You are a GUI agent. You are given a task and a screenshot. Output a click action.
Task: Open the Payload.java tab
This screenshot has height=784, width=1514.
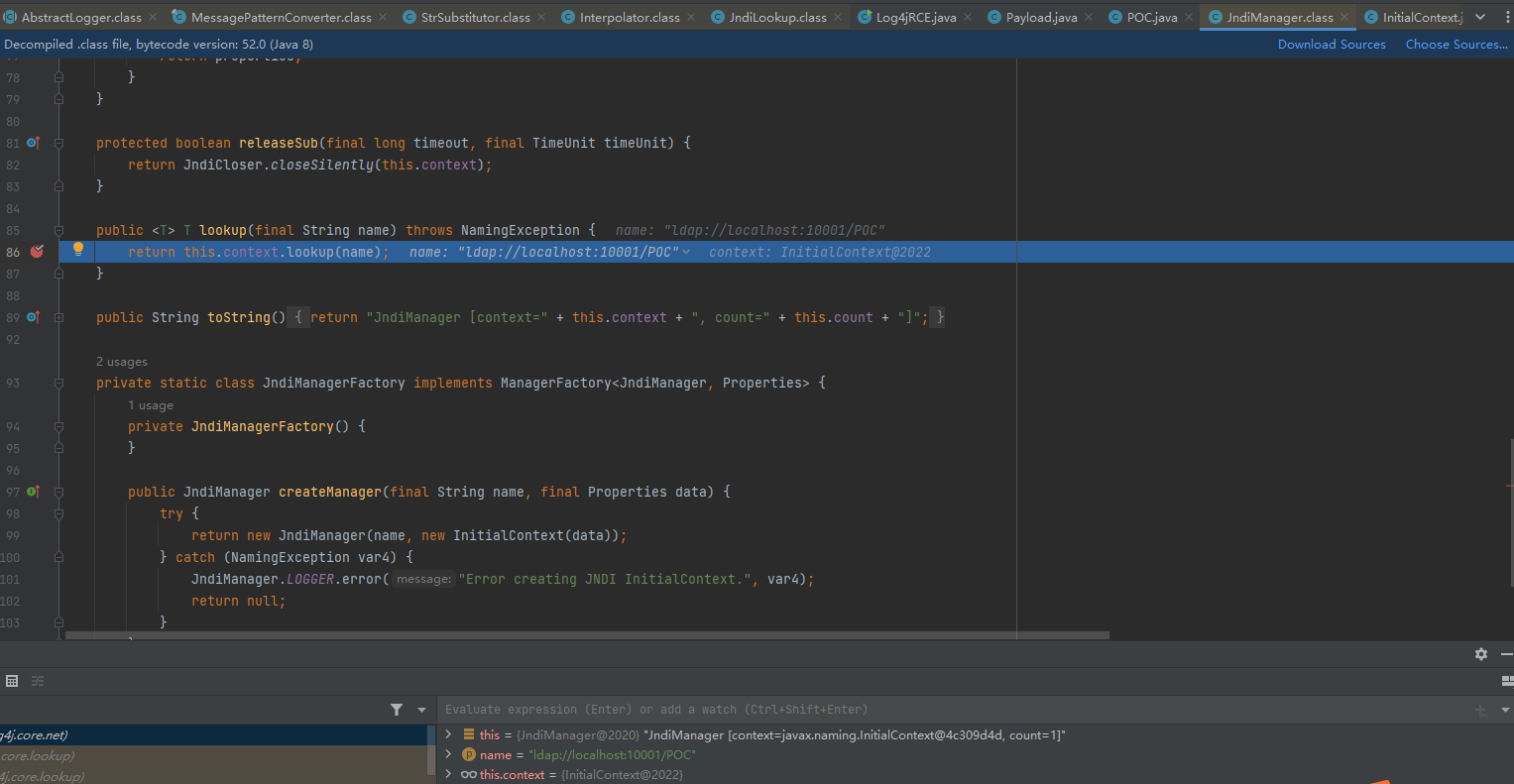click(1041, 17)
